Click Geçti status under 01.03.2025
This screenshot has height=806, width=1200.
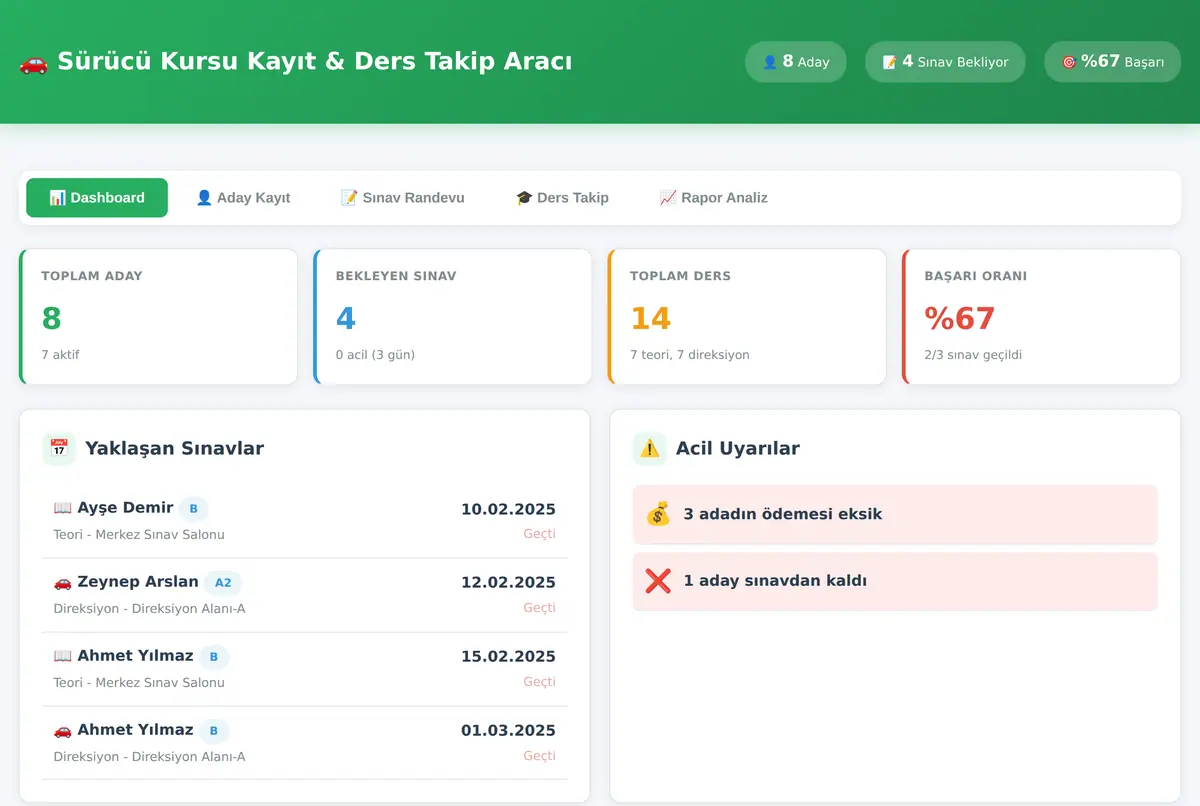tap(539, 756)
